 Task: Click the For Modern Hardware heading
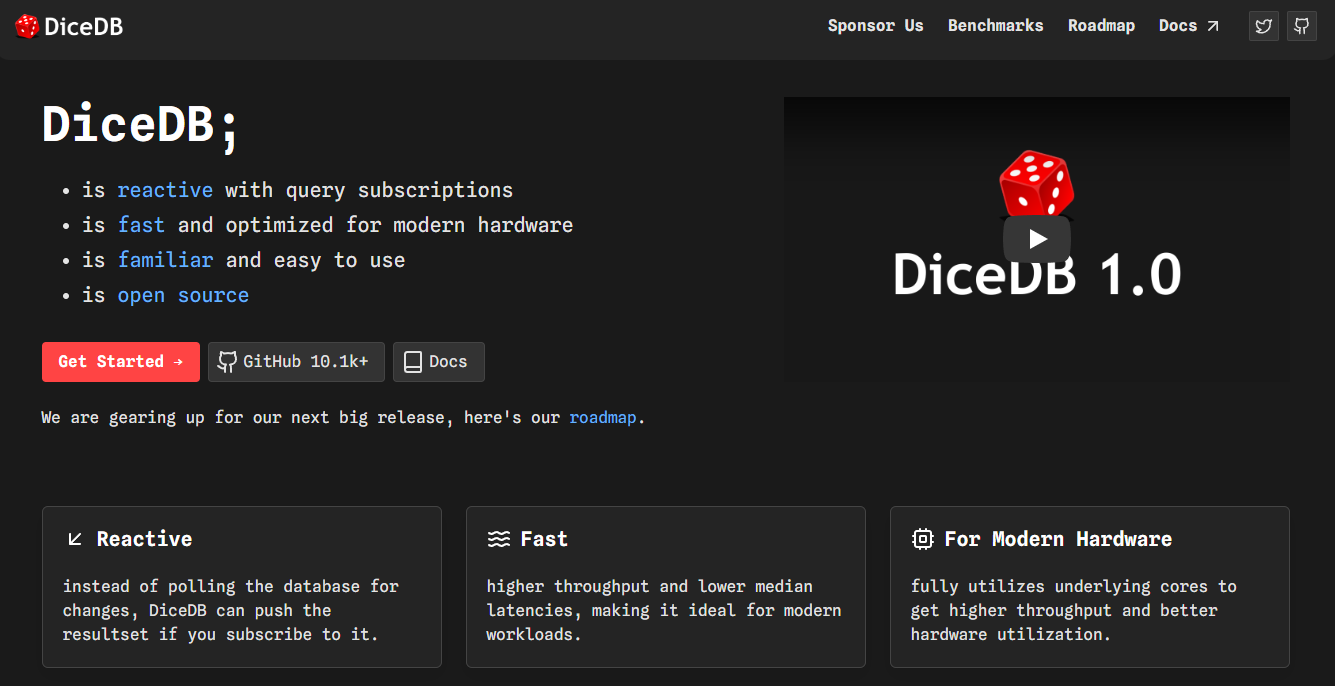coord(1058,539)
